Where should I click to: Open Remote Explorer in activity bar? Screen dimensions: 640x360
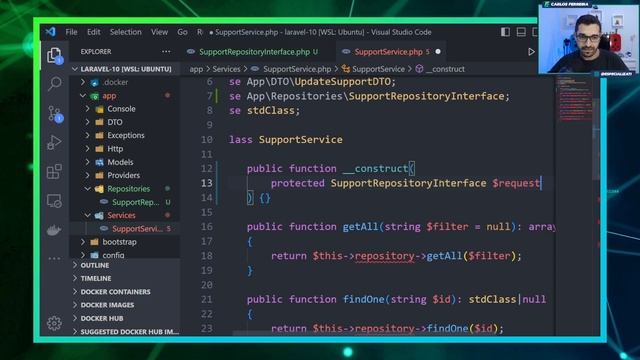54,201
